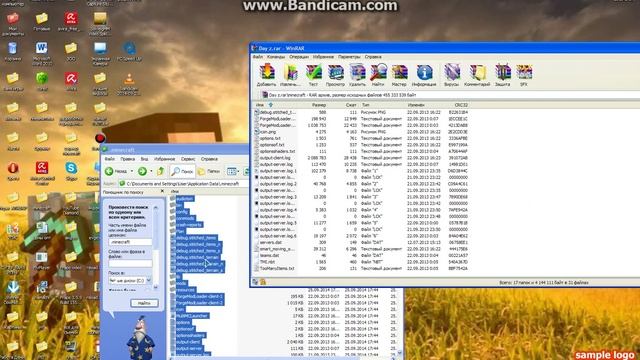The image size is (640, 360).
Task: Select the resources folder in Explorer list
Action: coord(185,290)
